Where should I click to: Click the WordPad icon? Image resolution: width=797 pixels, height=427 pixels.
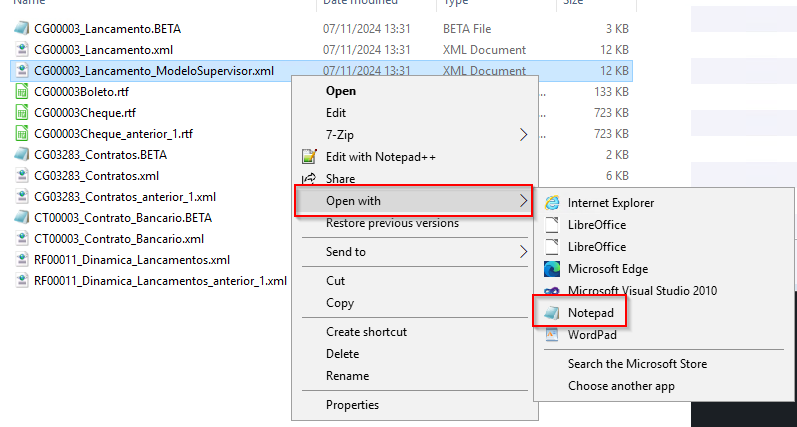coord(552,335)
